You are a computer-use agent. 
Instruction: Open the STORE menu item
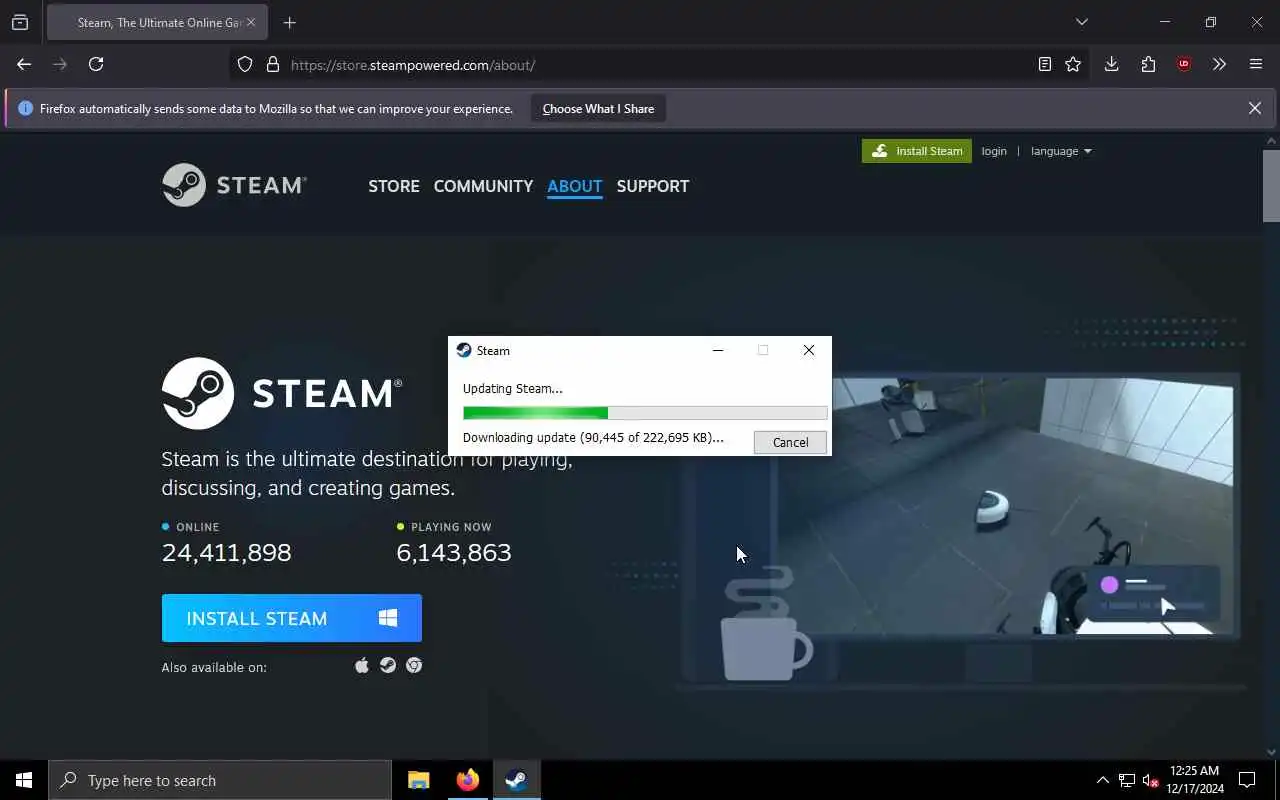coord(394,186)
